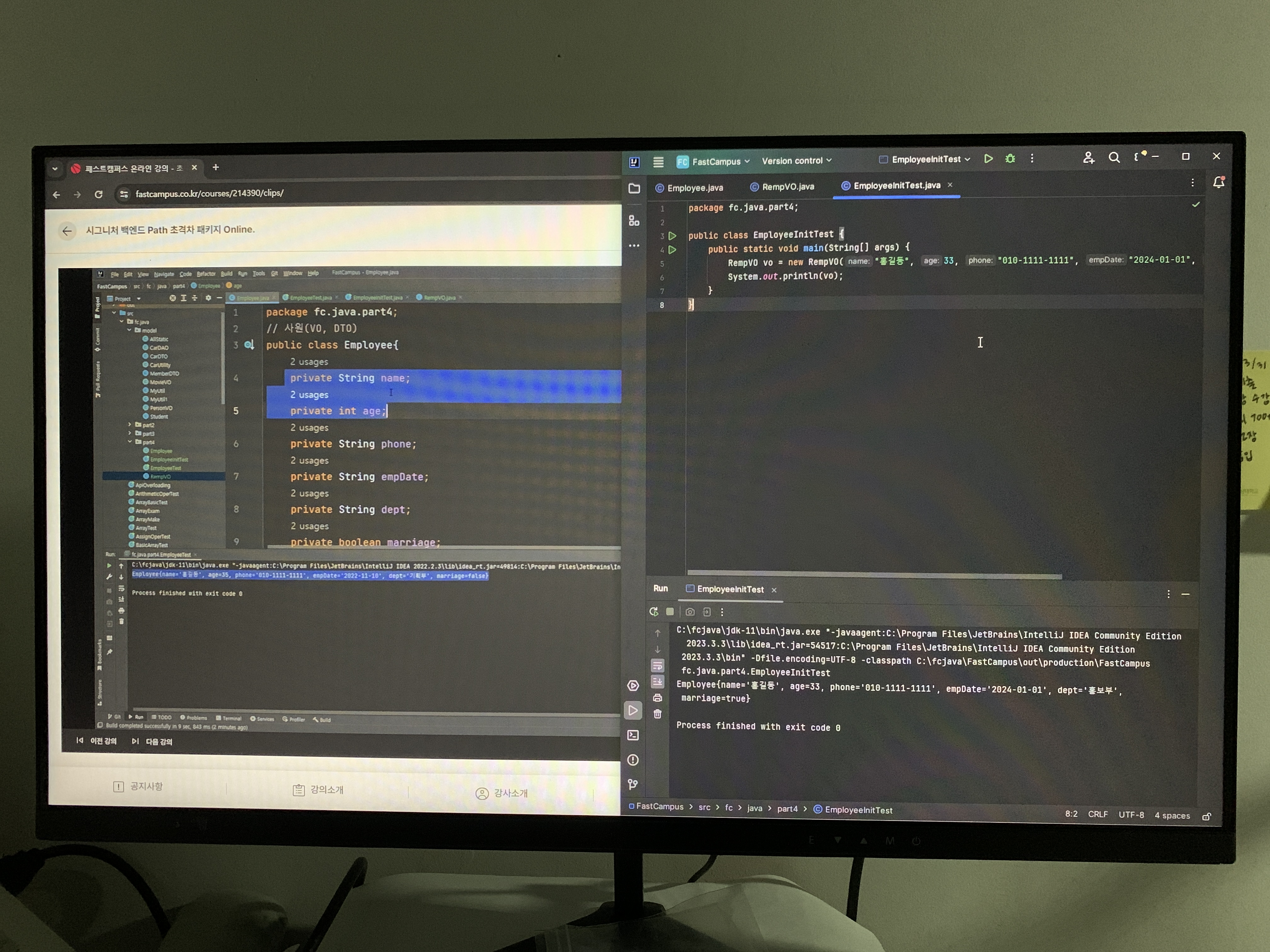
Task: Click the Debug bug icon
Action: (x=1010, y=159)
